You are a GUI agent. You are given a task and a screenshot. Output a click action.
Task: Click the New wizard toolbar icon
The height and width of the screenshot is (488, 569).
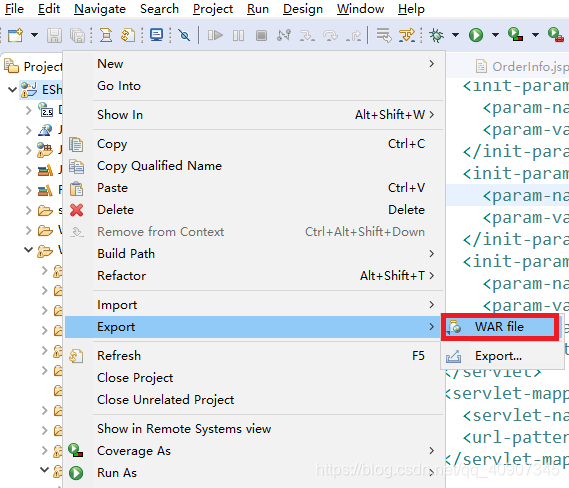pos(15,35)
